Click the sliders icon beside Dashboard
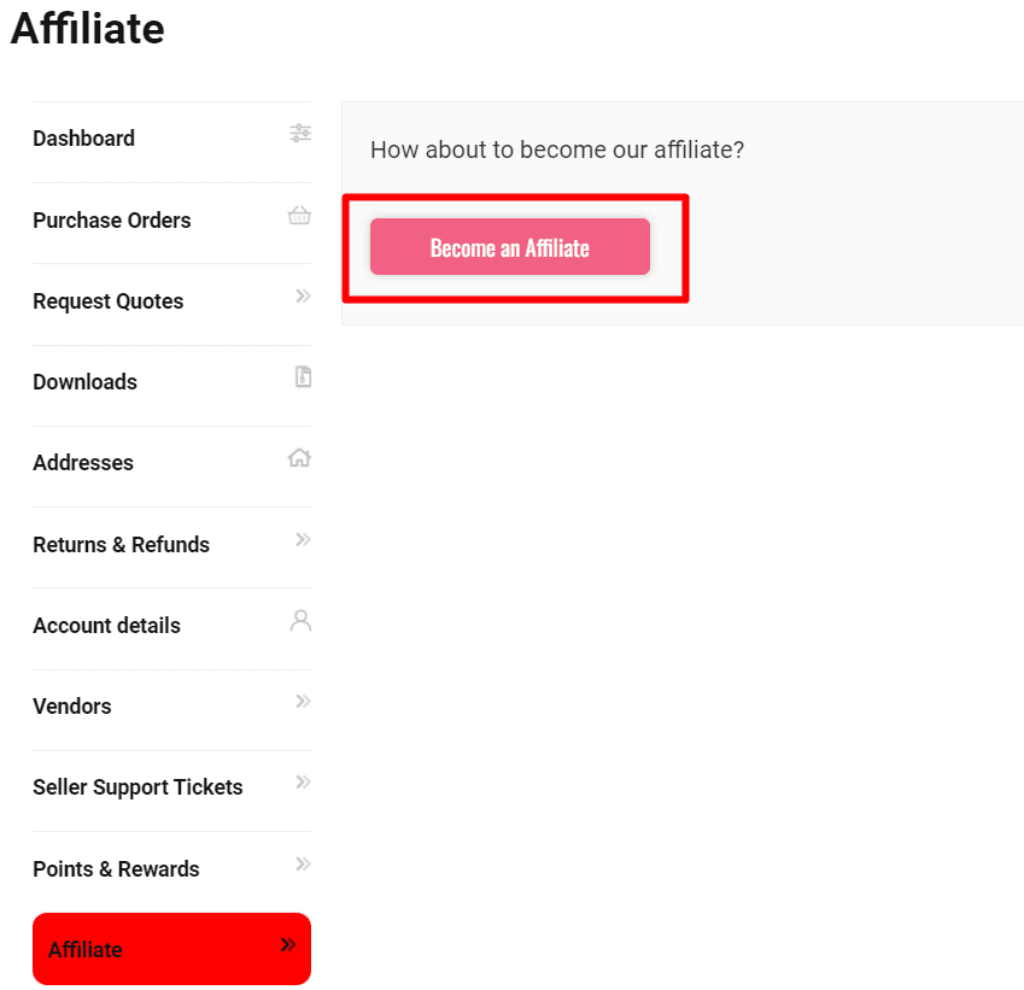This screenshot has height=990, width=1024. click(300, 133)
